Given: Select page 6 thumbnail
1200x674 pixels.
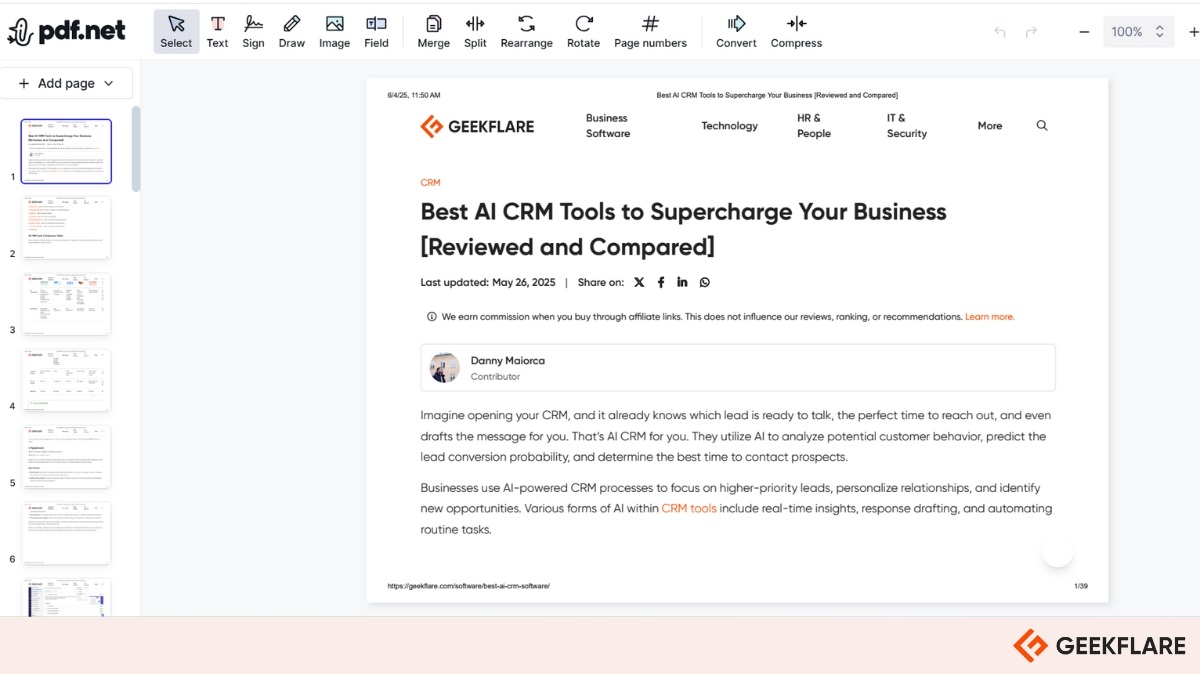Looking at the screenshot, I should (x=66, y=534).
